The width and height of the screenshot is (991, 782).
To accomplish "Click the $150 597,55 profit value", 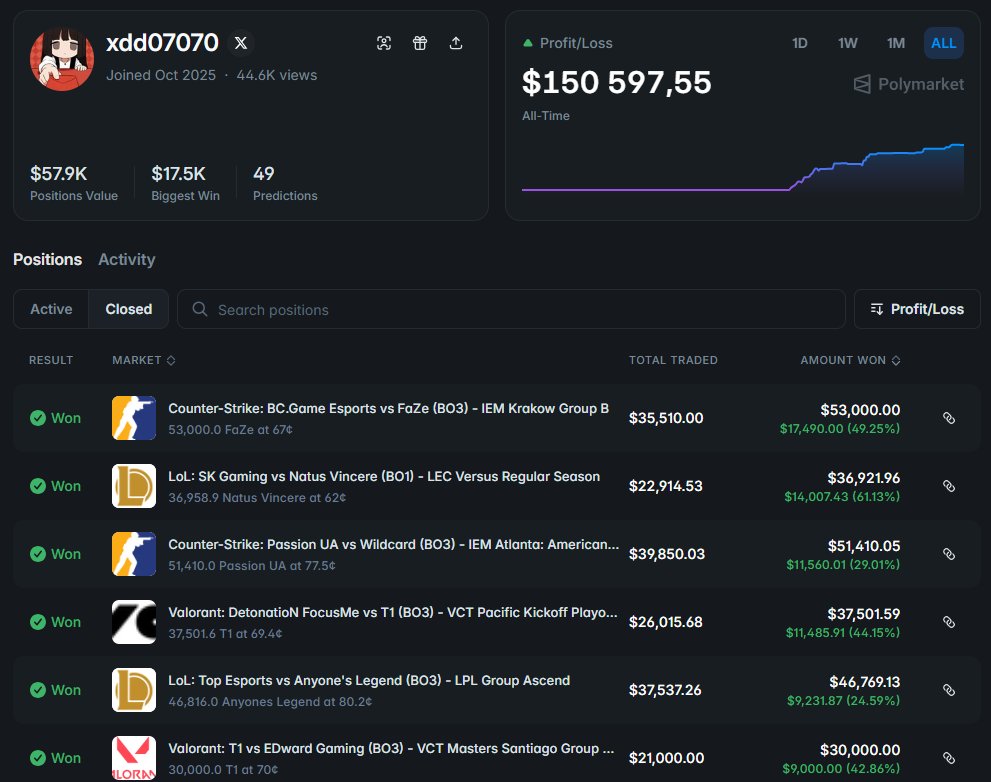I will (x=616, y=82).
